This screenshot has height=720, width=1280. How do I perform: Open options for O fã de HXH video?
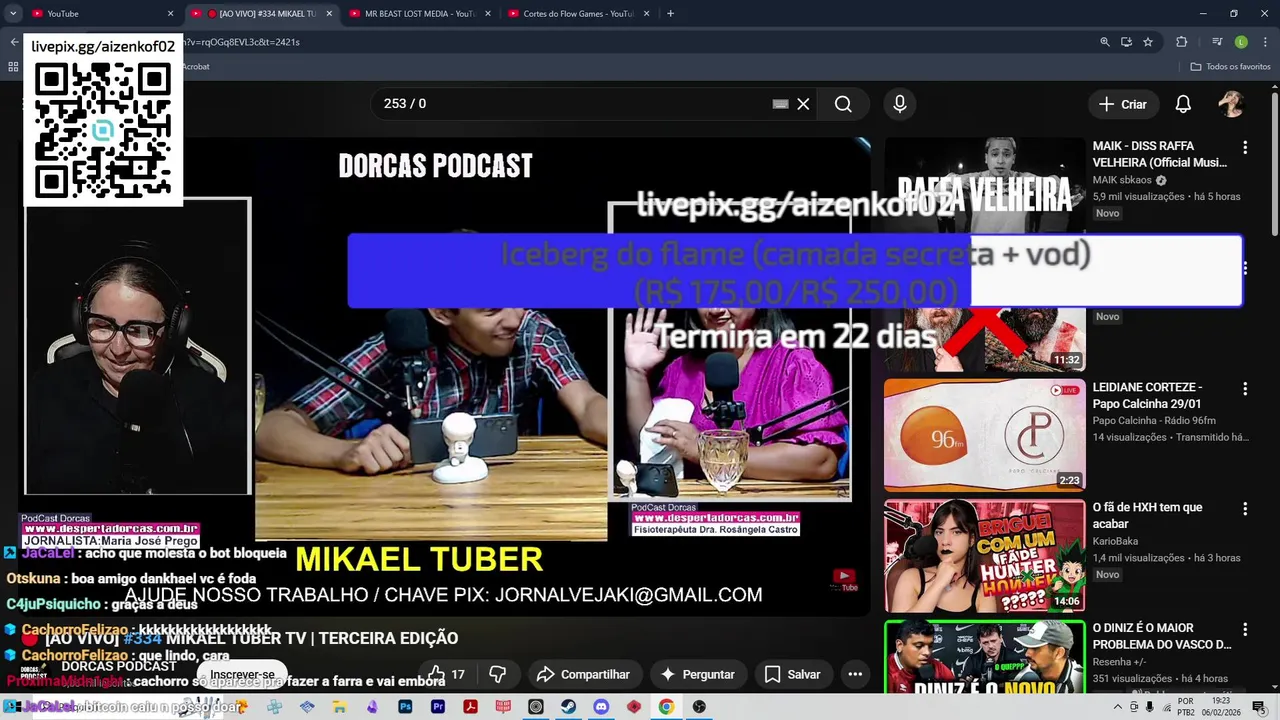coord(1245,509)
